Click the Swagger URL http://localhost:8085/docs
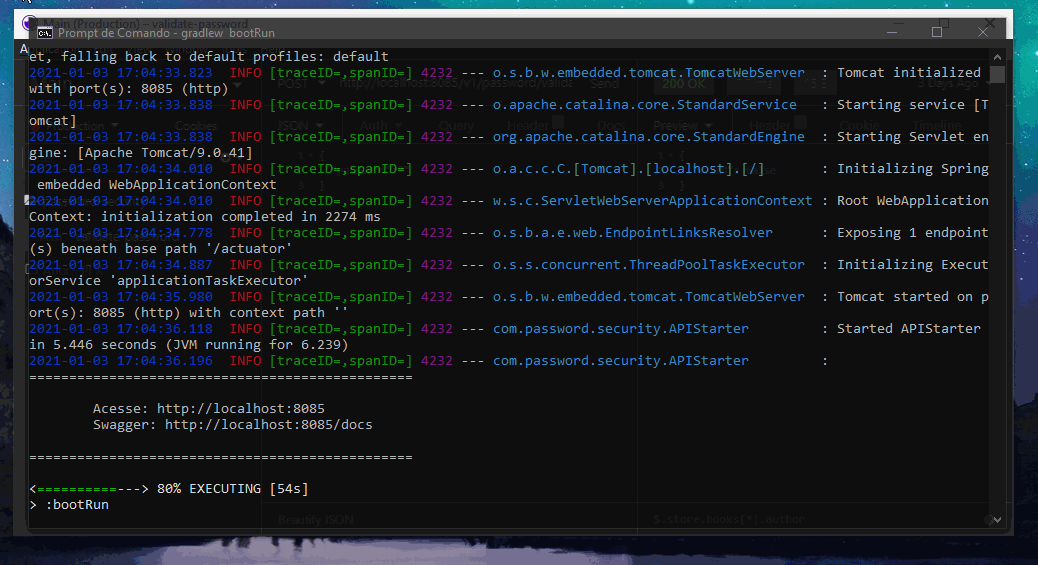 (x=269, y=425)
